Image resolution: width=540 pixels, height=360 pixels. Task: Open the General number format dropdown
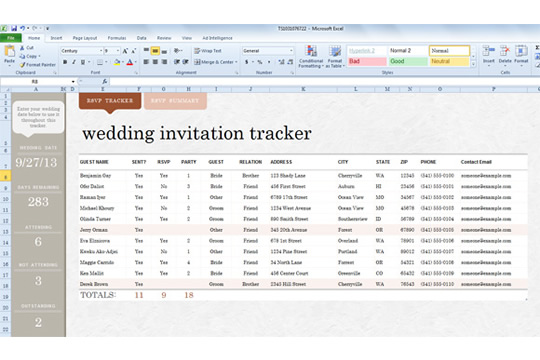click(x=291, y=51)
